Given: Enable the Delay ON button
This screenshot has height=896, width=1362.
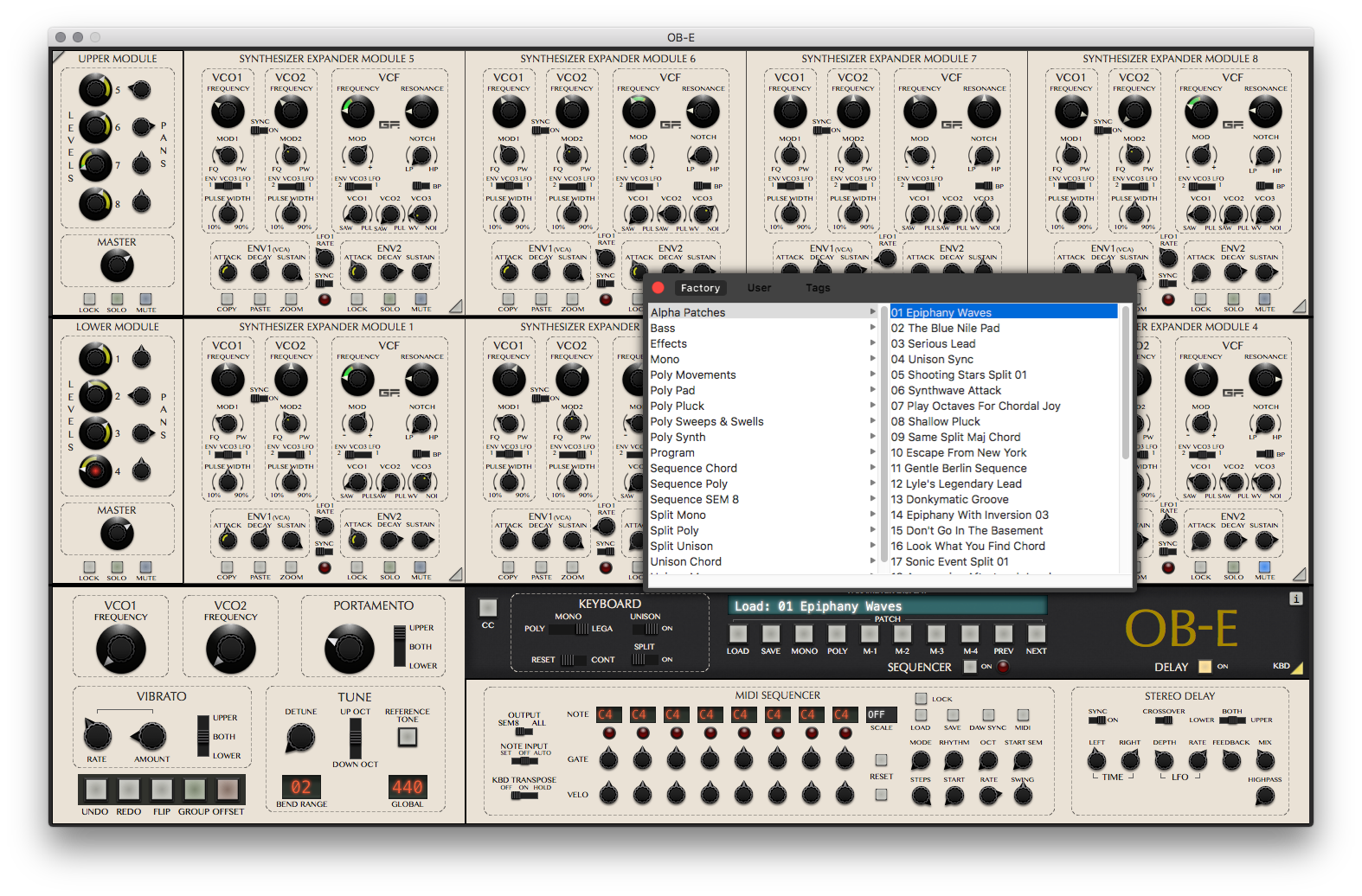Looking at the screenshot, I should (1205, 667).
